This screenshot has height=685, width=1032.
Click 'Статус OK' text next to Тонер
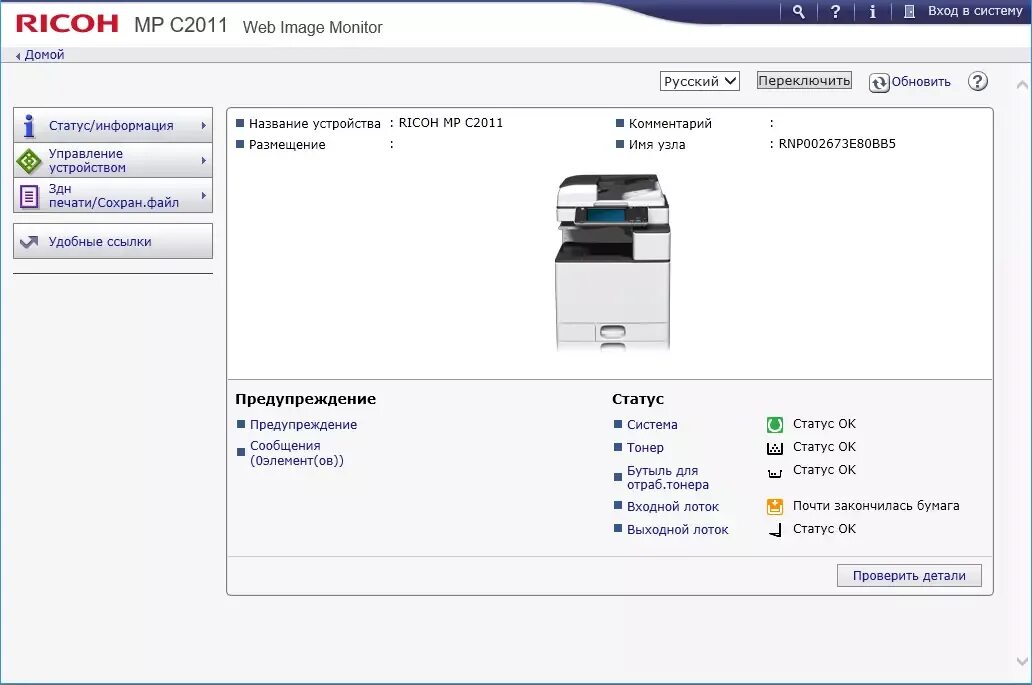824,447
